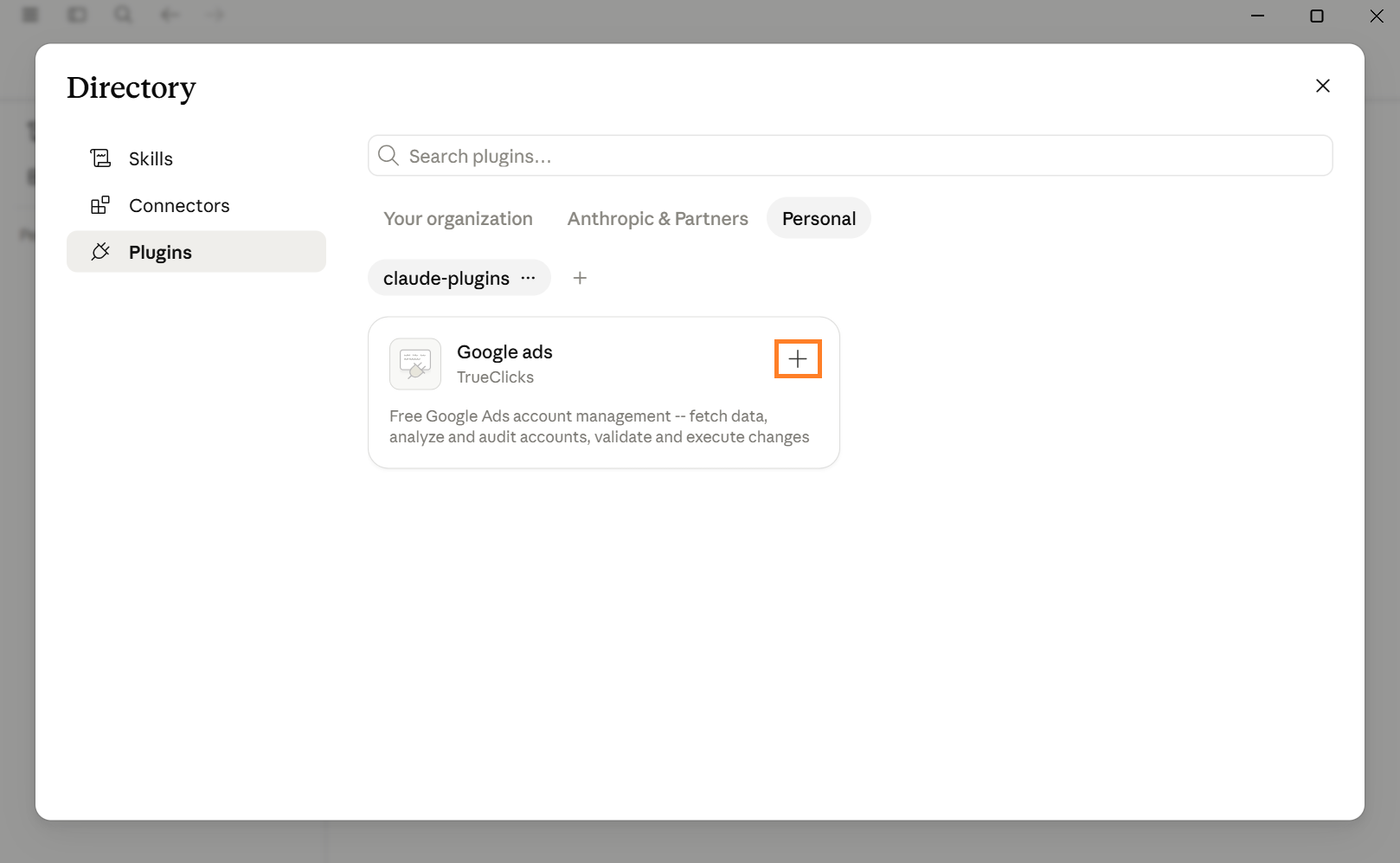The height and width of the screenshot is (863, 1400).
Task: Select the Plugins section in sidebar
Action: tap(196, 252)
